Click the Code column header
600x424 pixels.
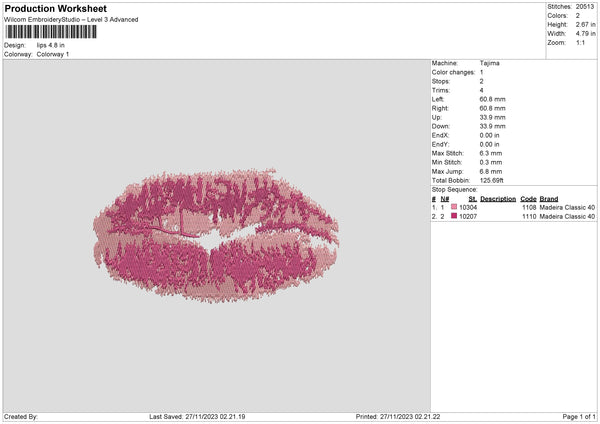coord(529,198)
